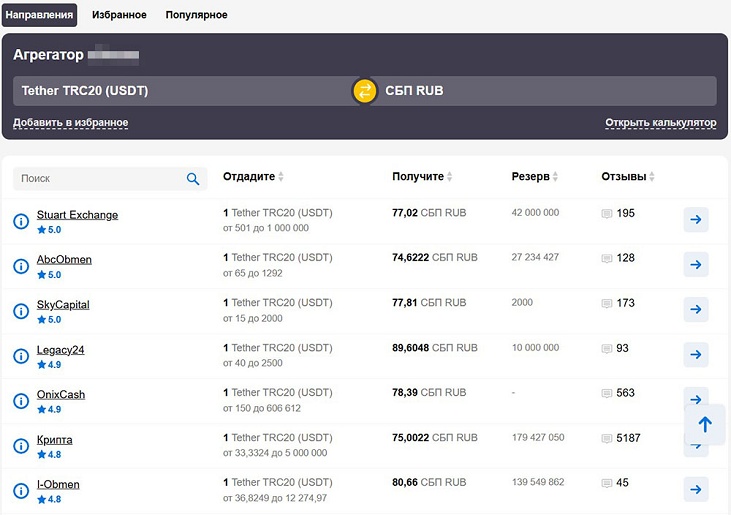731x515 pixels.
Task: Open info icon for OnixCash
Action: click(x=21, y=401)
